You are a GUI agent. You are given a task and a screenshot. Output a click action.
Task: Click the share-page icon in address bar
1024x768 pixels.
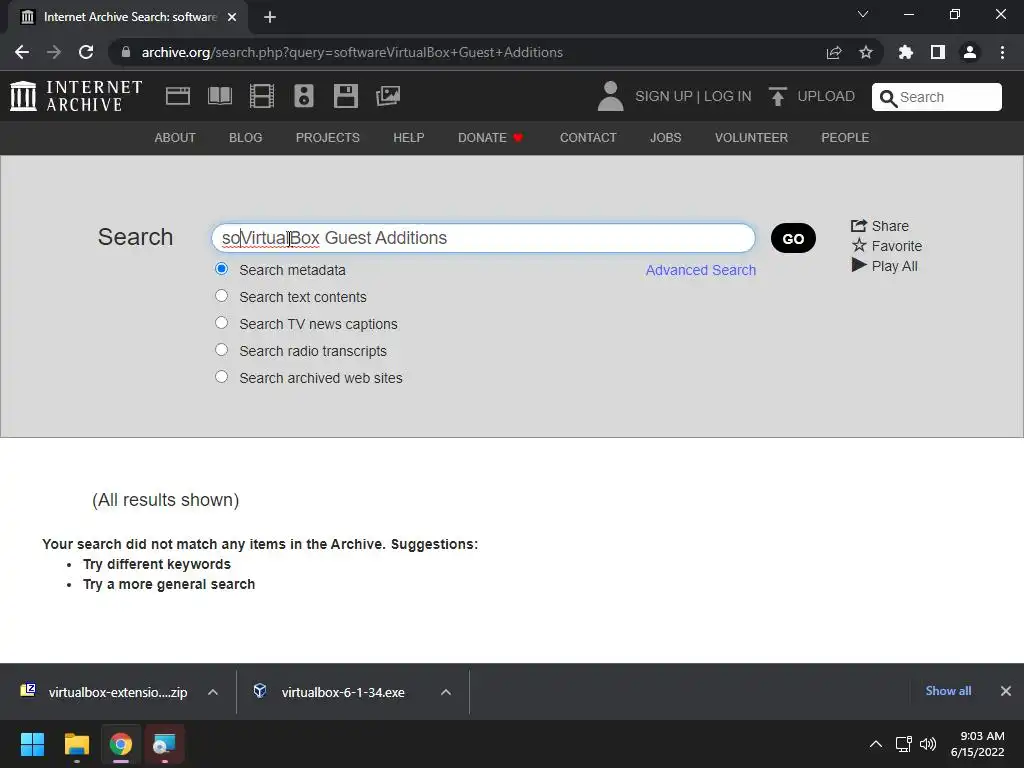pyautogui.click(x=834, y=52)
